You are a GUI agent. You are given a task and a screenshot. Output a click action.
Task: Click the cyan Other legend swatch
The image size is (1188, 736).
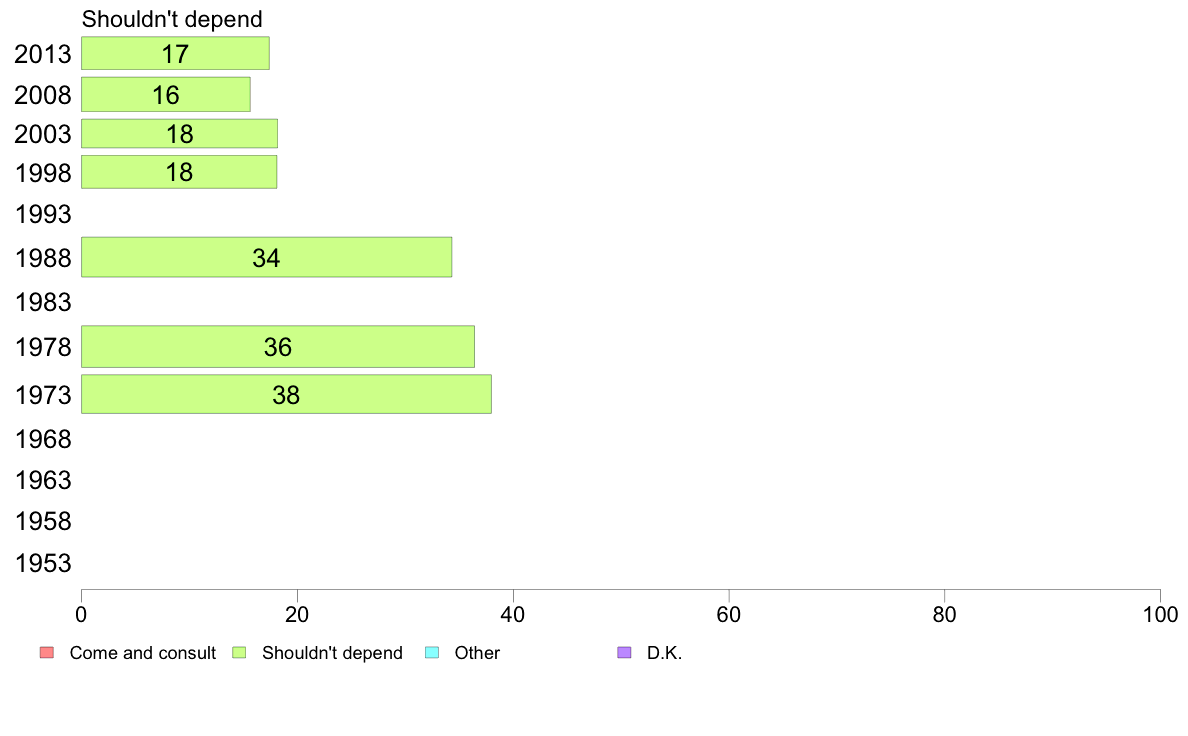(432, 653)
